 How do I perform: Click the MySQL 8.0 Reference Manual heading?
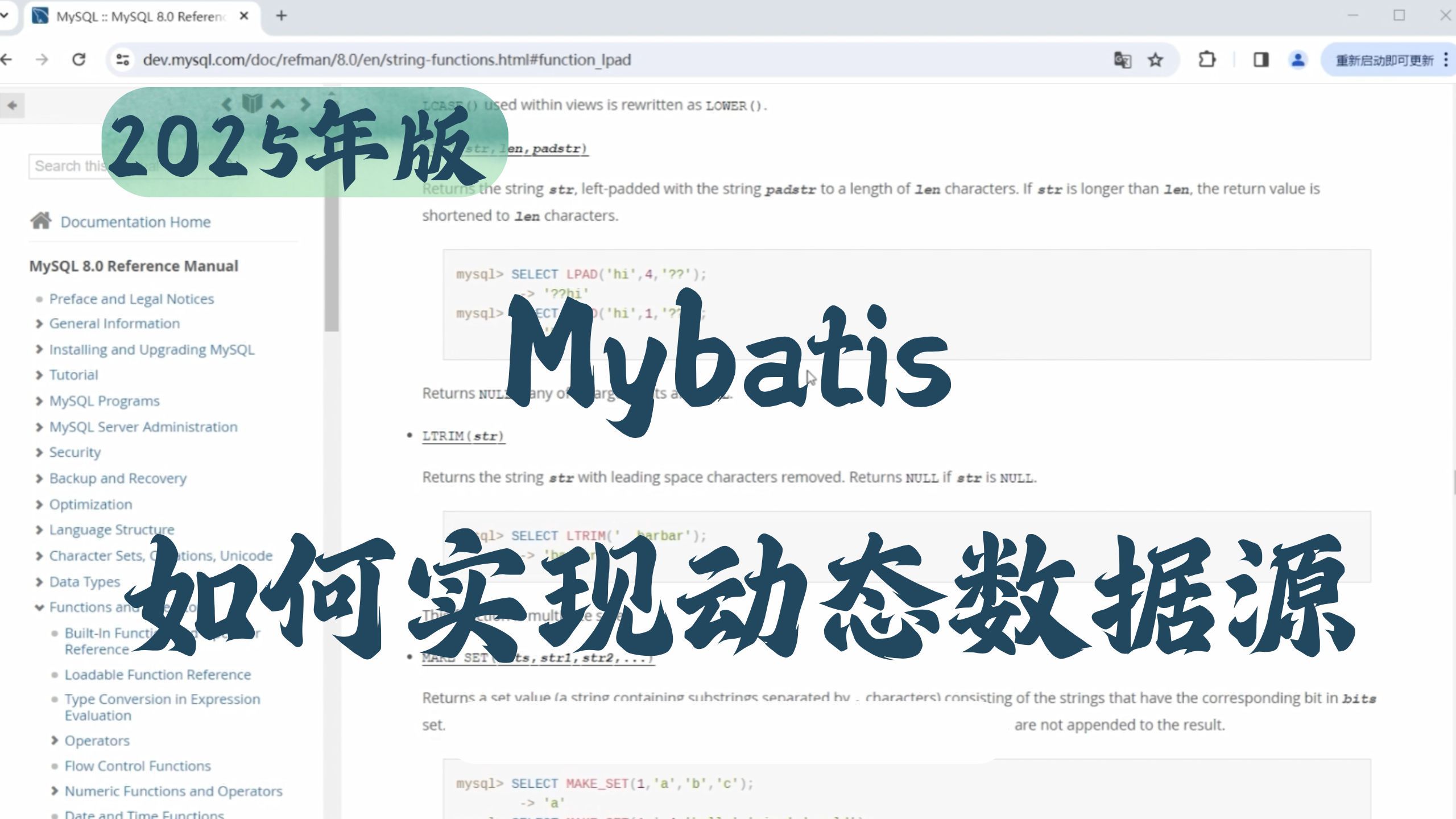[134, 266]
